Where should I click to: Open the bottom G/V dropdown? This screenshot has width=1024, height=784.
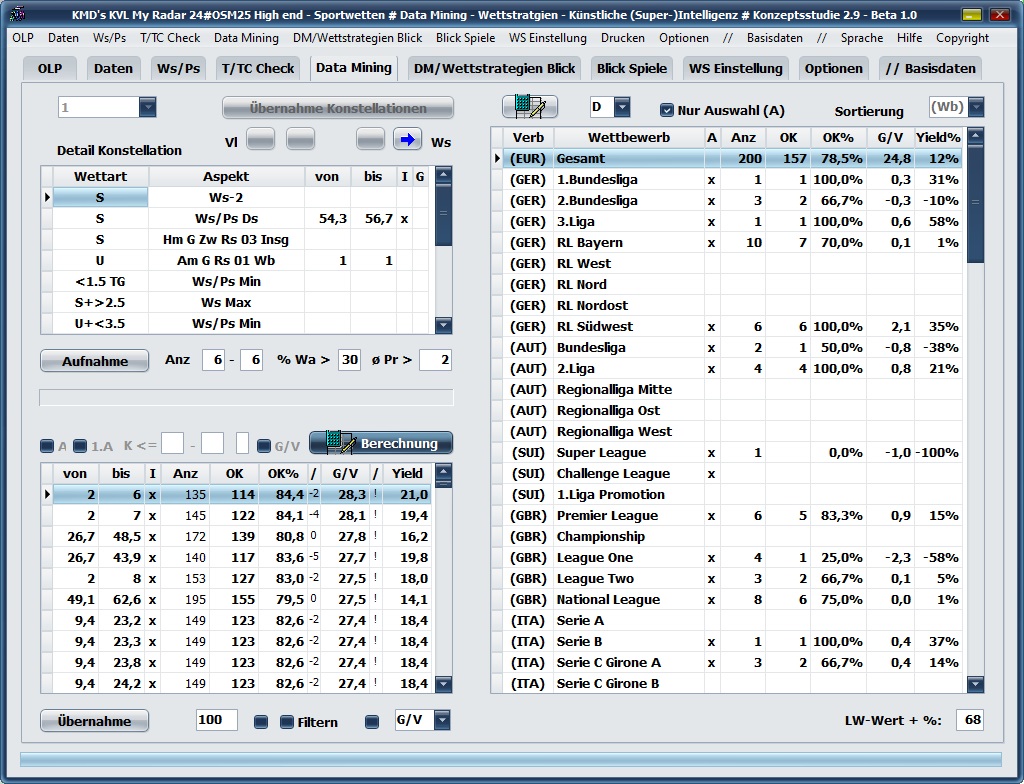click(442, 720)
